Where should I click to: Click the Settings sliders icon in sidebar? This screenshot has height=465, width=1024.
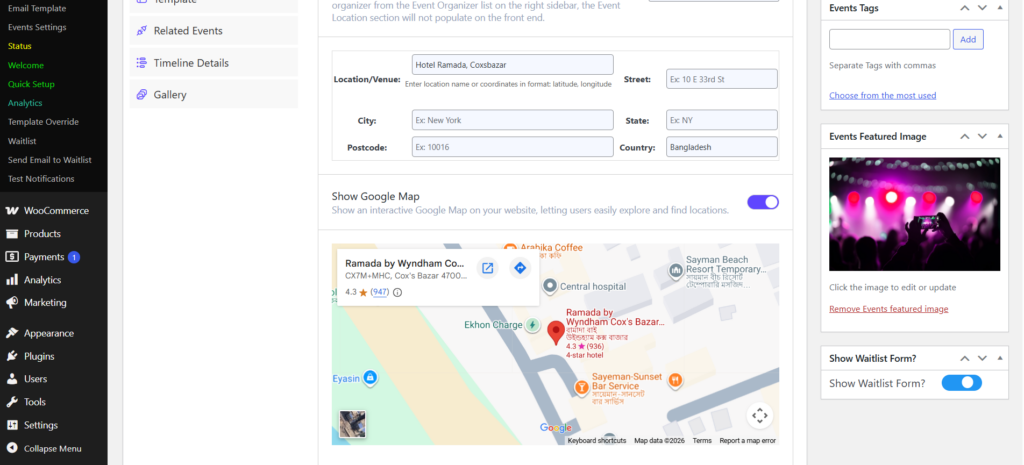pos(12,425)
